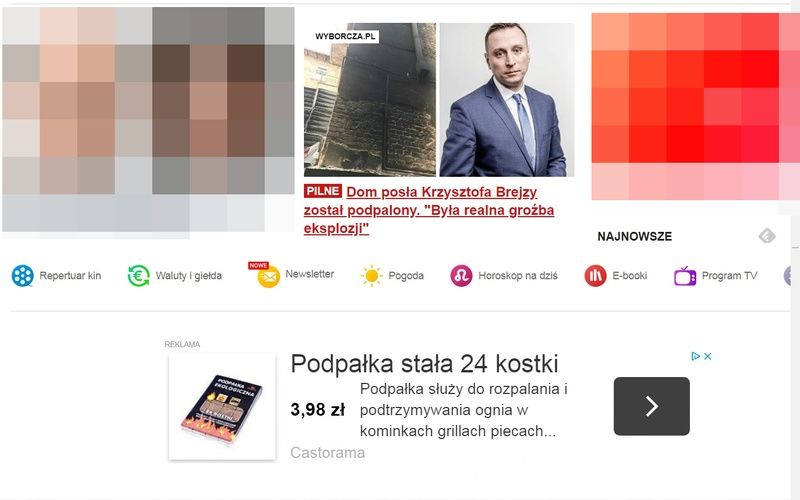The height and width of the screenshot is (500, 800).
Task: Open the dark arrow button in ad
Action: coord(652,406)
